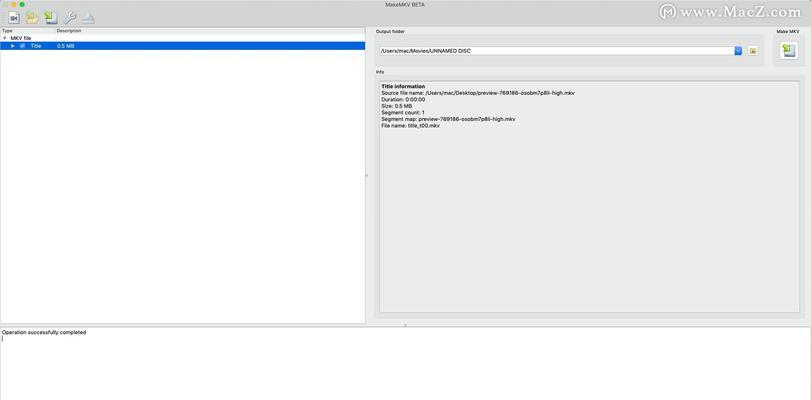
Task: Click the output folder path field
Action: coord(557,51)
